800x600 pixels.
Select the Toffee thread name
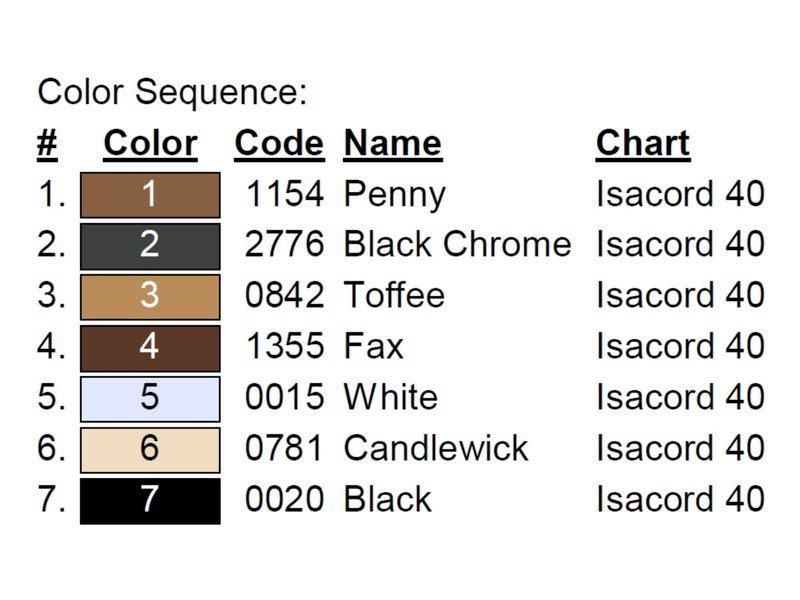(394, 295)
